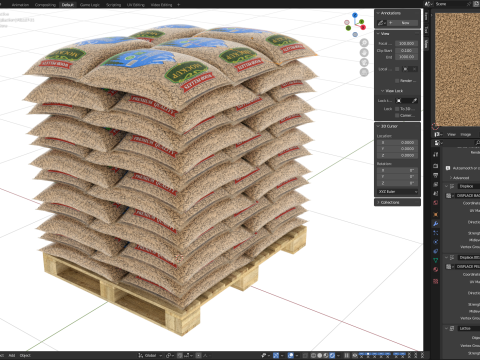Collapse the View Lock subpanel

coord(383,91)
